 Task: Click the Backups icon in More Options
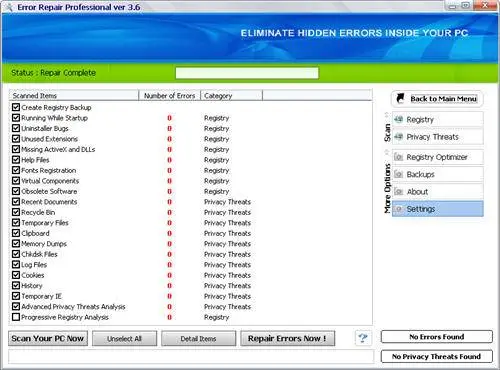[x=398, y=174]
